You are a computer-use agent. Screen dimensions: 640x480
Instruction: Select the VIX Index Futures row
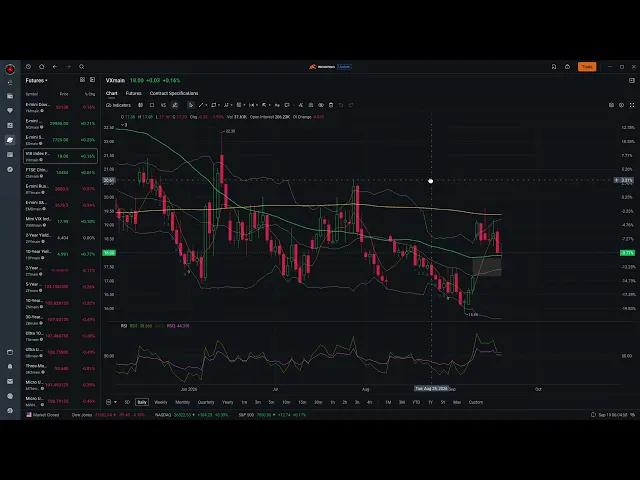[x=60, y=156]
